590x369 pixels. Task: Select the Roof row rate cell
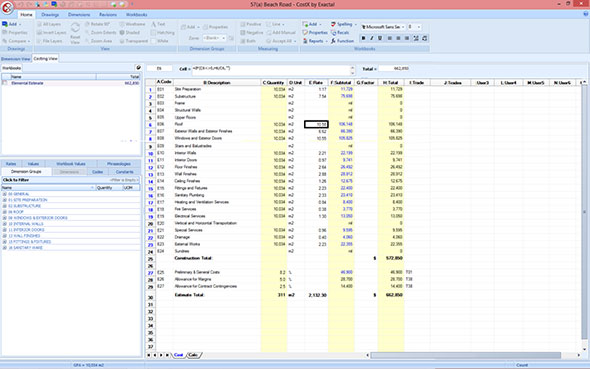(316, 124)
